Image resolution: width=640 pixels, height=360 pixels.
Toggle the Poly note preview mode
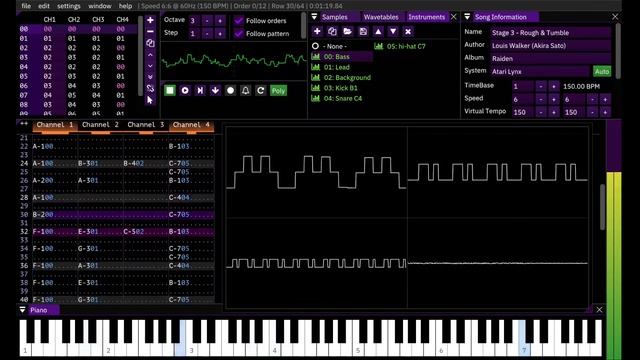coord(278,91)
